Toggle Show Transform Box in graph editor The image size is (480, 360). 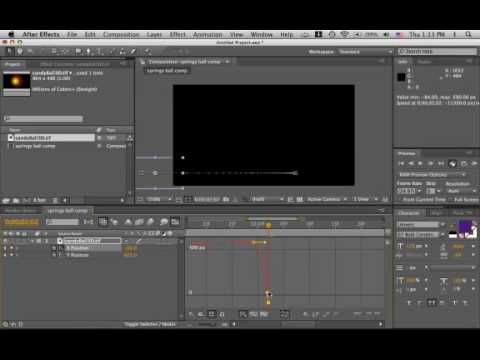click(212, 314)
